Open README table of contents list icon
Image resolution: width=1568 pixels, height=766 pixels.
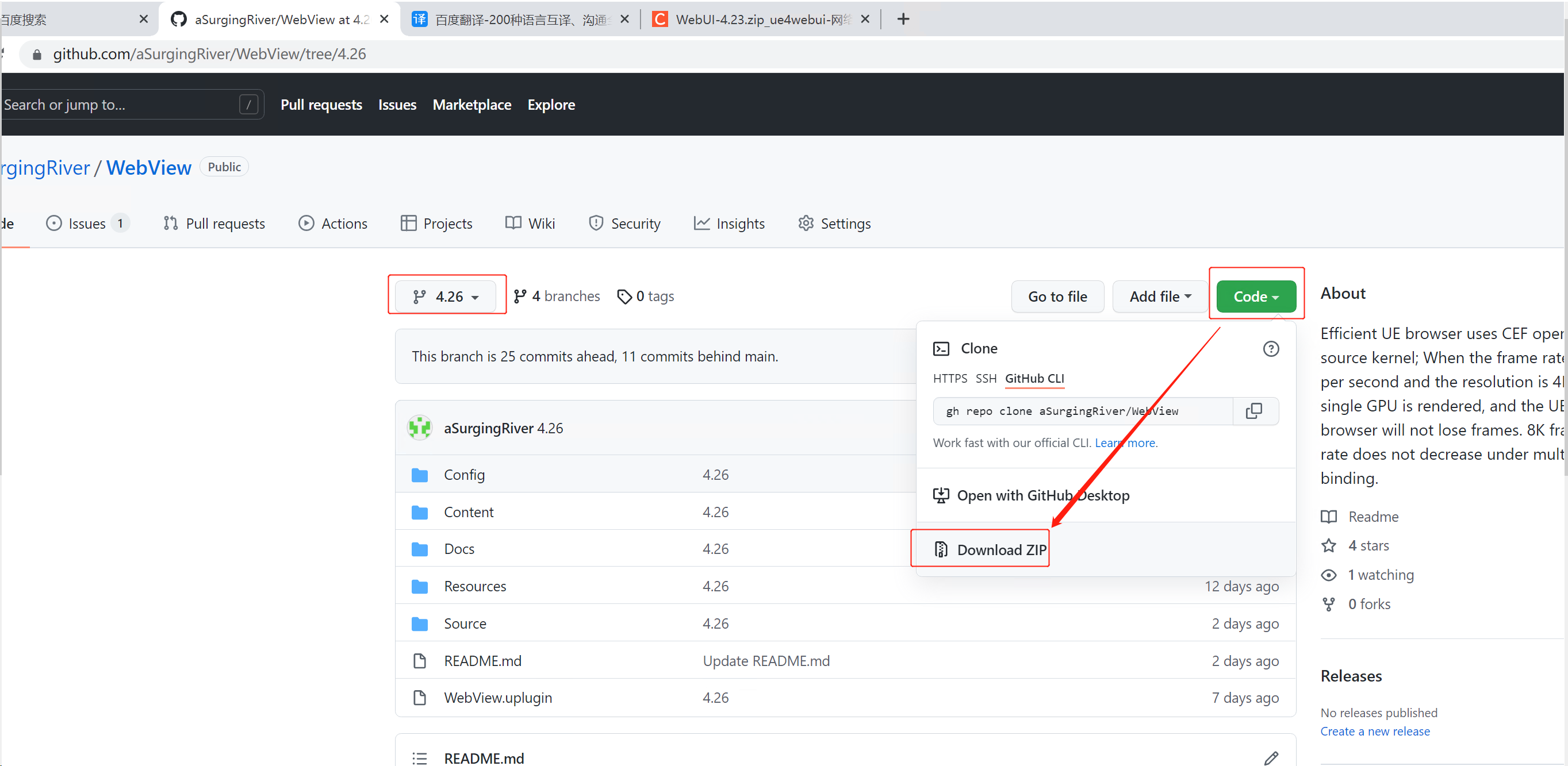pos(419,758)
